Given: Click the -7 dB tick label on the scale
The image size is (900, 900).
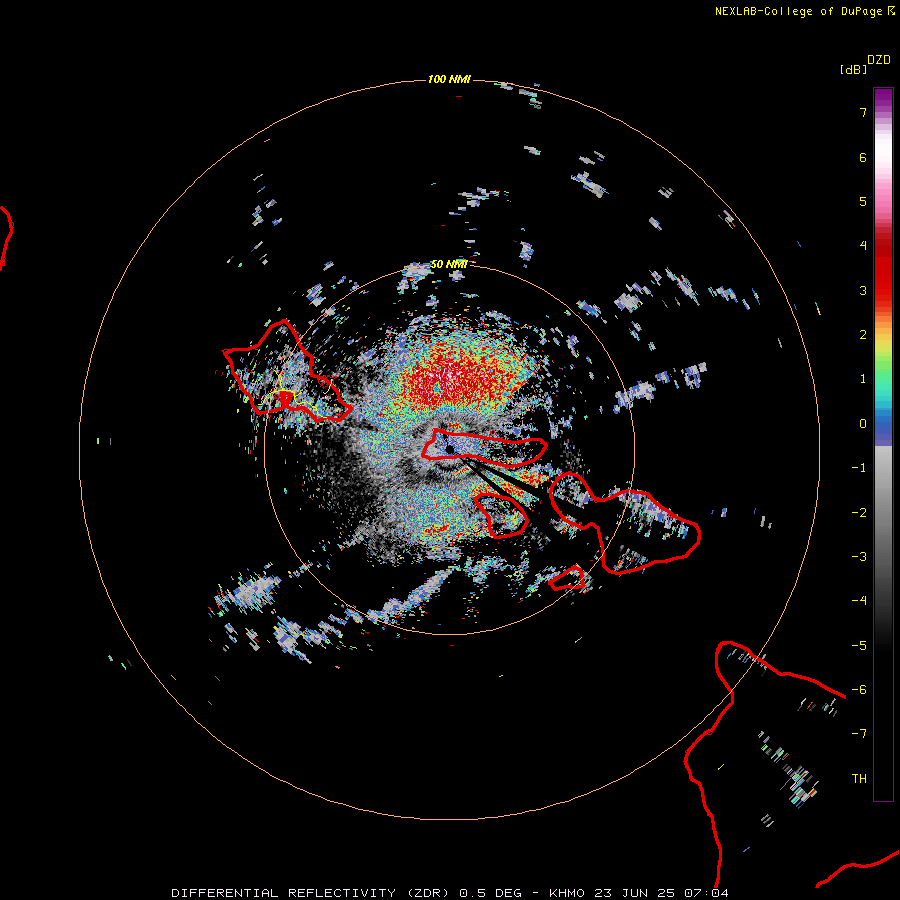Looking at the screenshot, I should tap(859, 734).
